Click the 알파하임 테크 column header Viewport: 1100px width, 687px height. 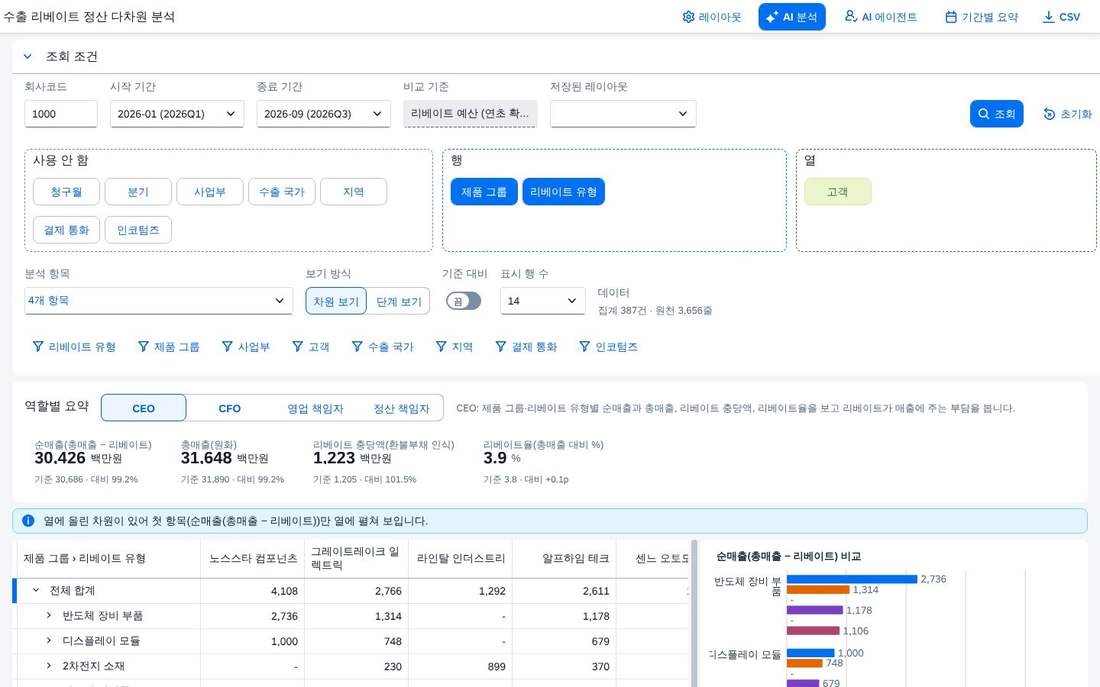click(564, 559)
